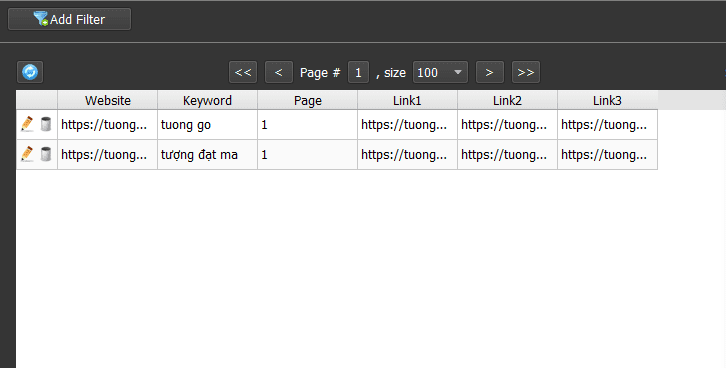This screenshot has height=368, width=726.
Task: Click the Add Filter button
Action: click(69, 19)
